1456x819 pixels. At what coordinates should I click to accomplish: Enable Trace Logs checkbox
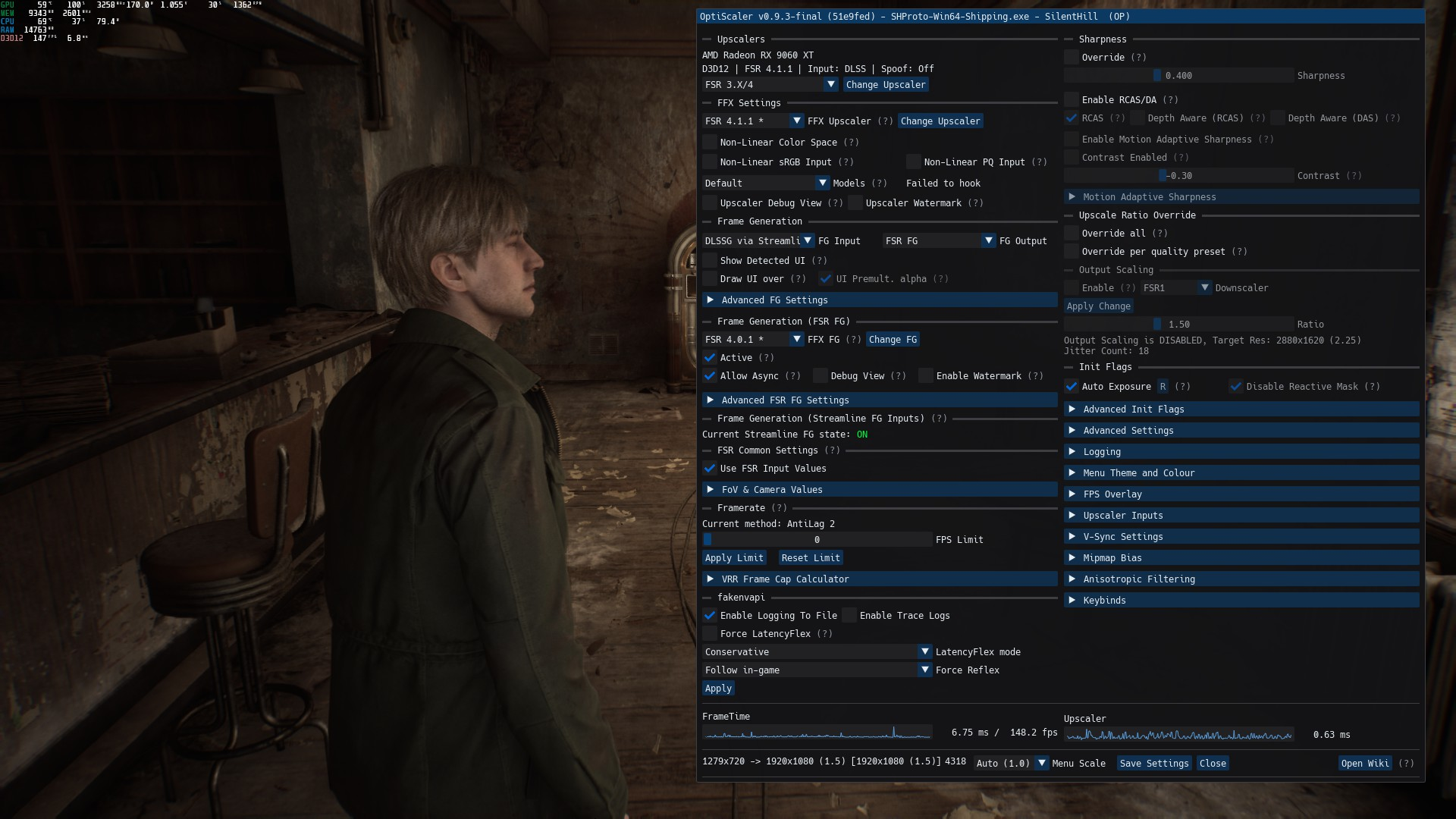[x=849, y=616]
